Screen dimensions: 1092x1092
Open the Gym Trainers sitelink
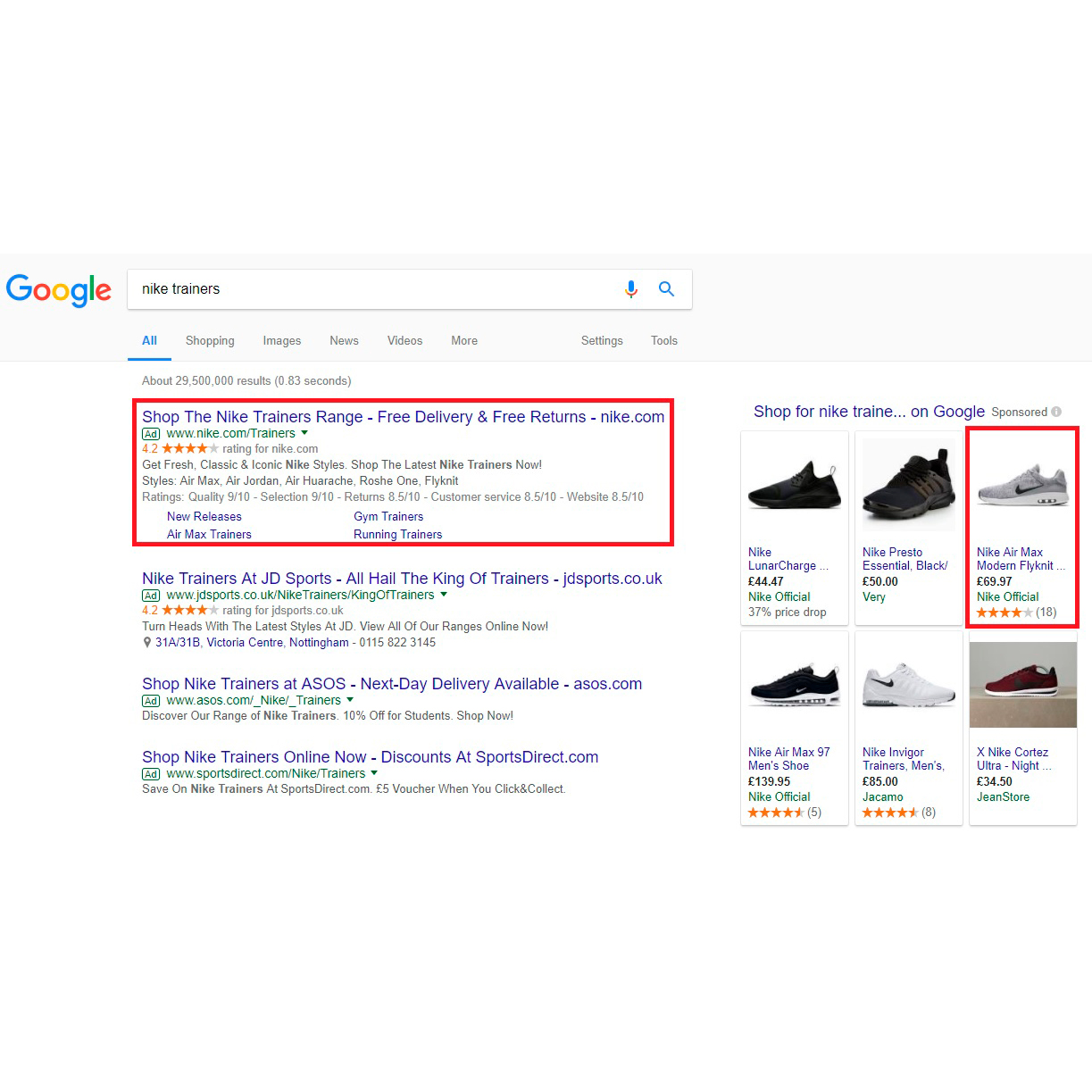coord(388,516)
